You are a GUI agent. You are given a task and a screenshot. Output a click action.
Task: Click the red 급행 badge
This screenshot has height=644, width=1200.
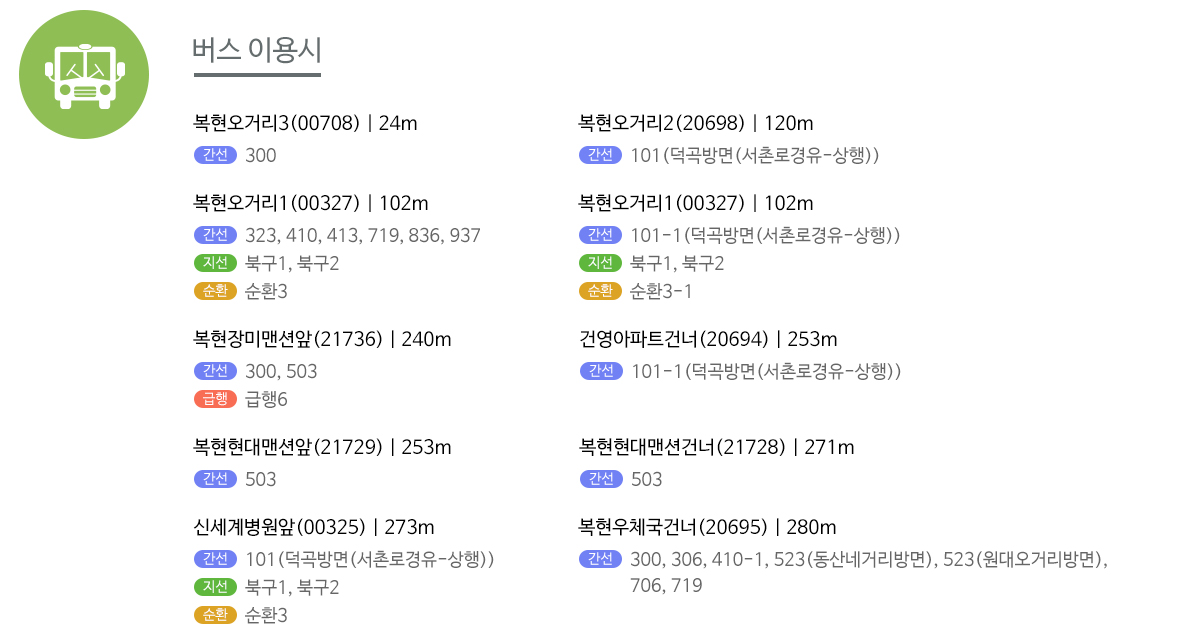[215, 399]
